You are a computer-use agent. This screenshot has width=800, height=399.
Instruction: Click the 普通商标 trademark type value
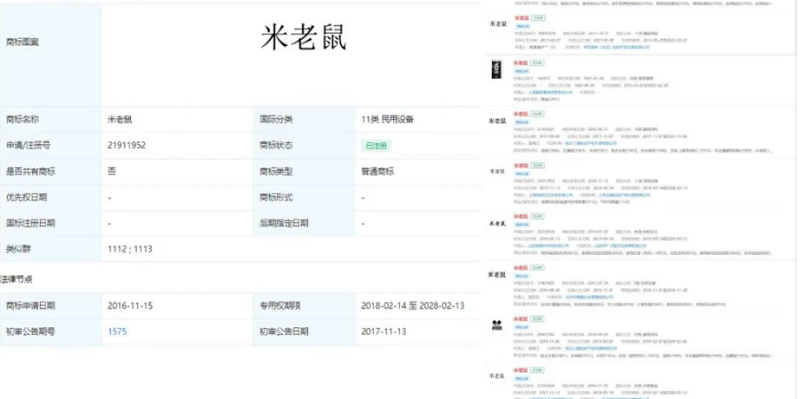[378, 171]
